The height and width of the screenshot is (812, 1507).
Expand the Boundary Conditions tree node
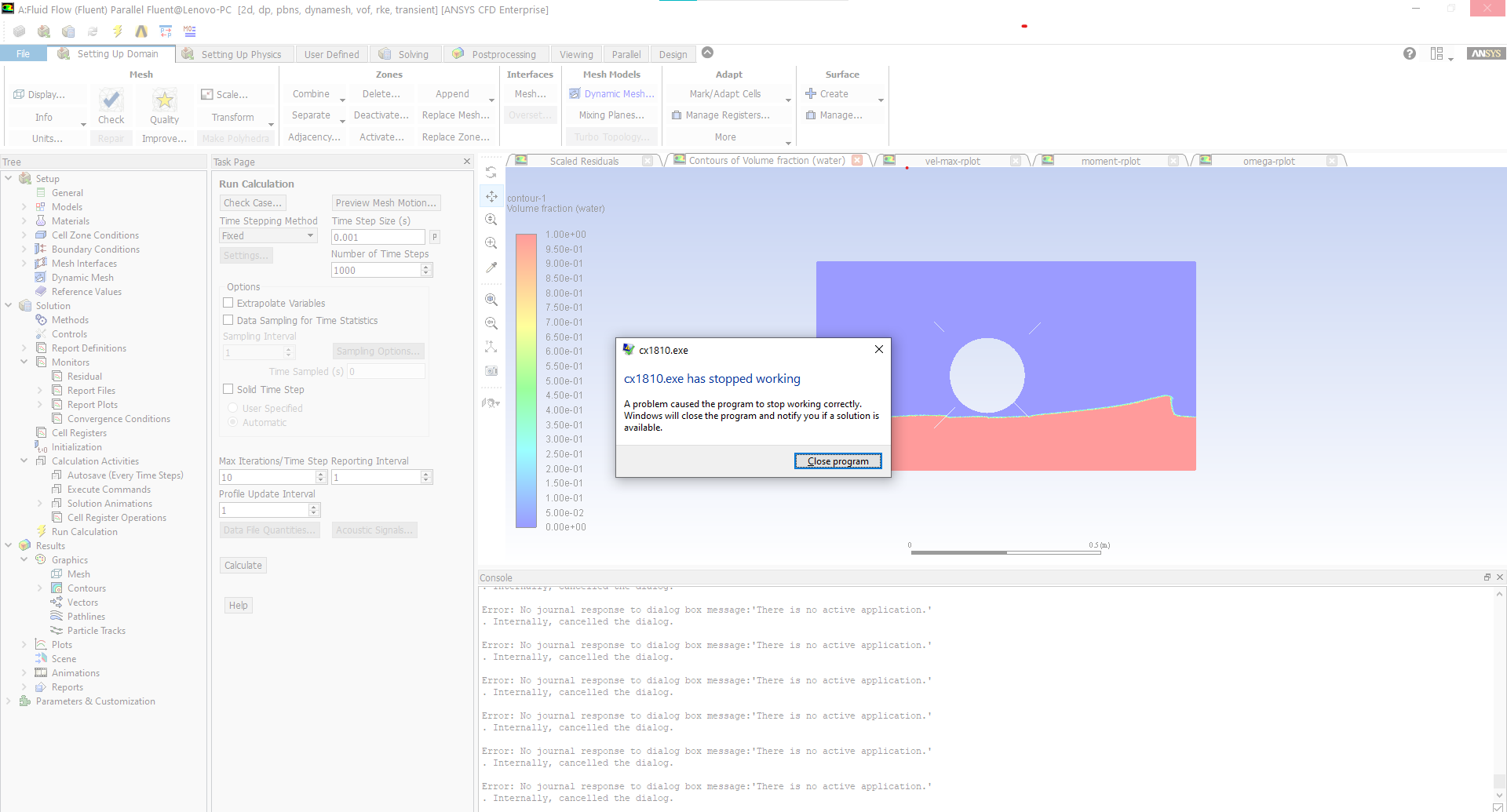[24, 249]
